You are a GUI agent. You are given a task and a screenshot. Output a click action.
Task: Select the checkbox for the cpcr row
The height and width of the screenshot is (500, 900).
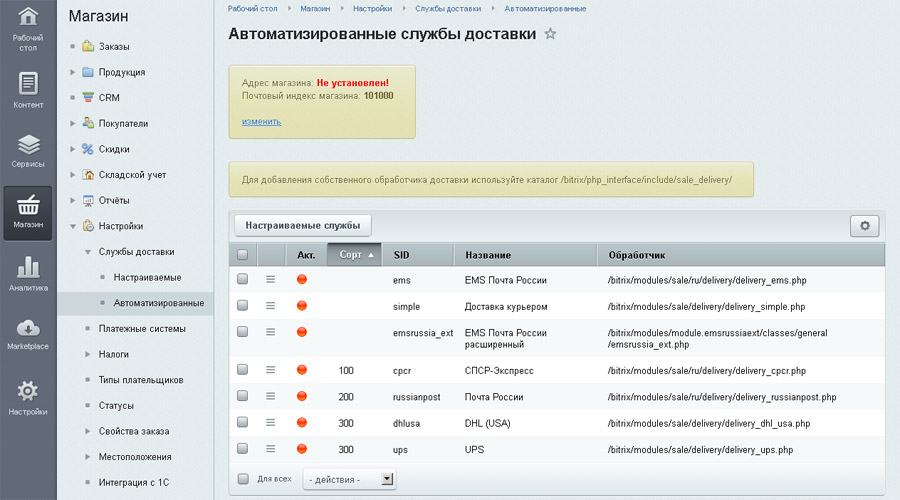[242, 370]
